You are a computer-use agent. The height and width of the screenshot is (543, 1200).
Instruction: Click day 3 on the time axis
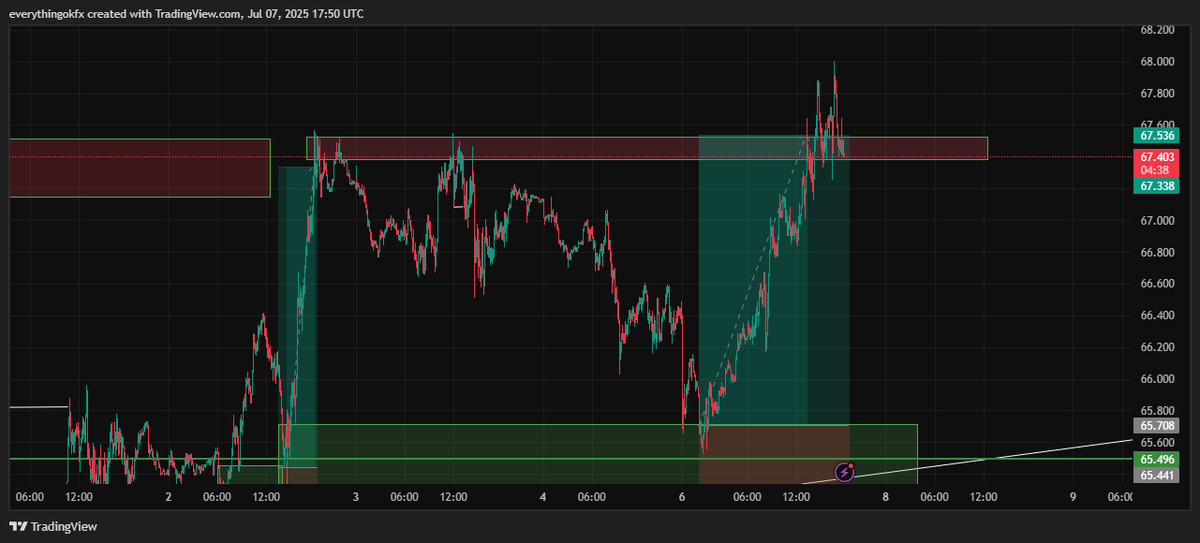coord(356,497)
